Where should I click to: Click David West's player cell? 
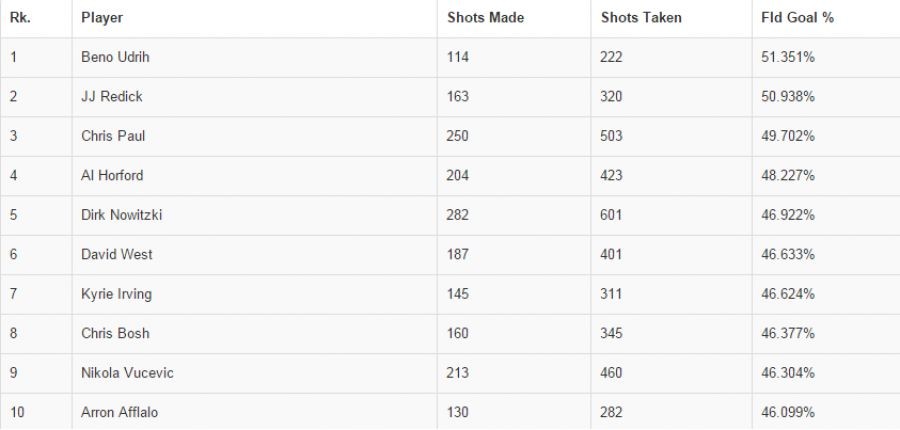(x=116, y=255)
